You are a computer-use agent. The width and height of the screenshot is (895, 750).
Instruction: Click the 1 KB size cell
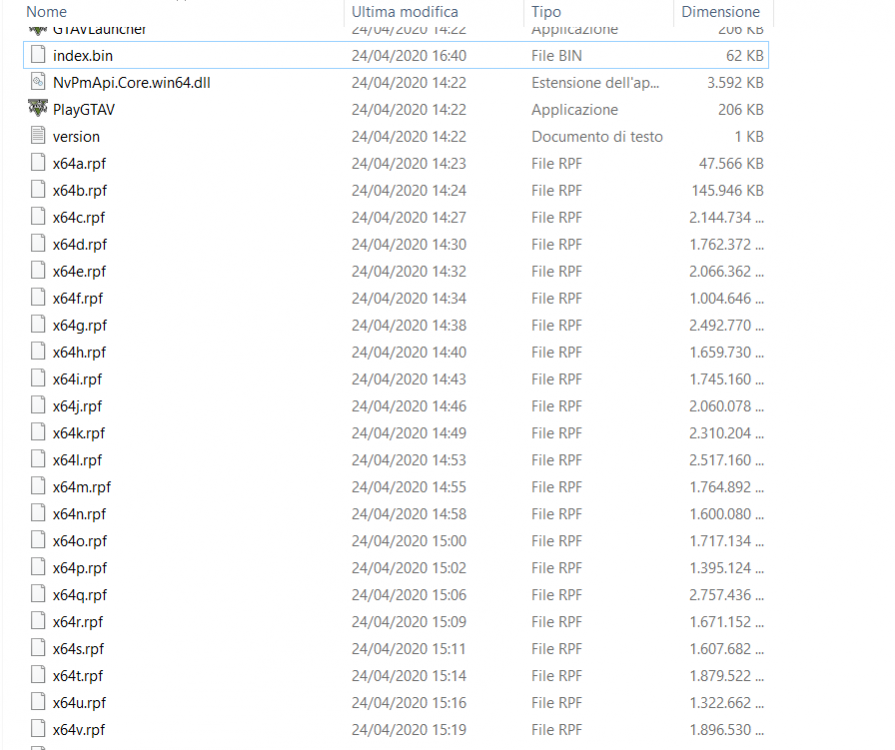pyautogui.click(x=749, y=136)
